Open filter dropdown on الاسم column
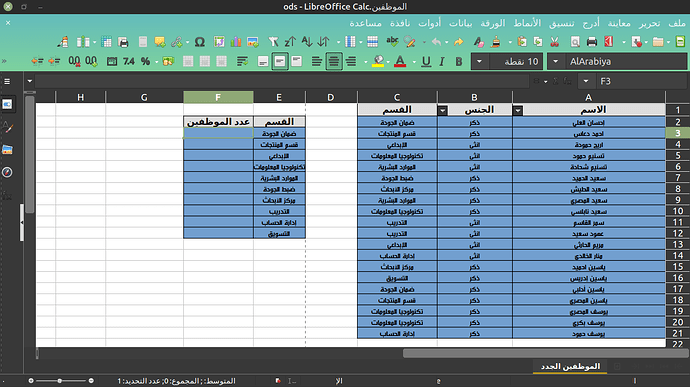The height and width of the screenshot is (387, 690). 518,111
